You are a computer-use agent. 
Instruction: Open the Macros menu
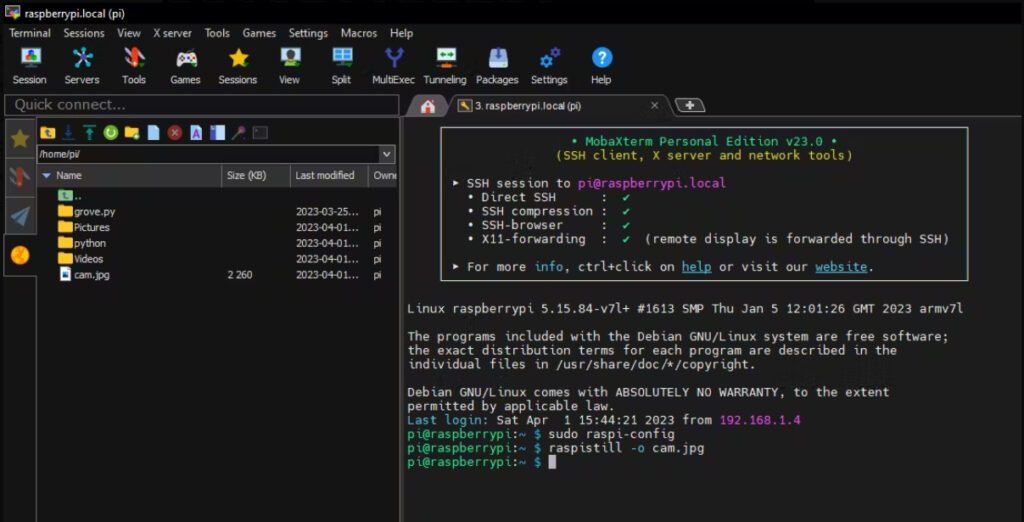[x=359, y=33]
